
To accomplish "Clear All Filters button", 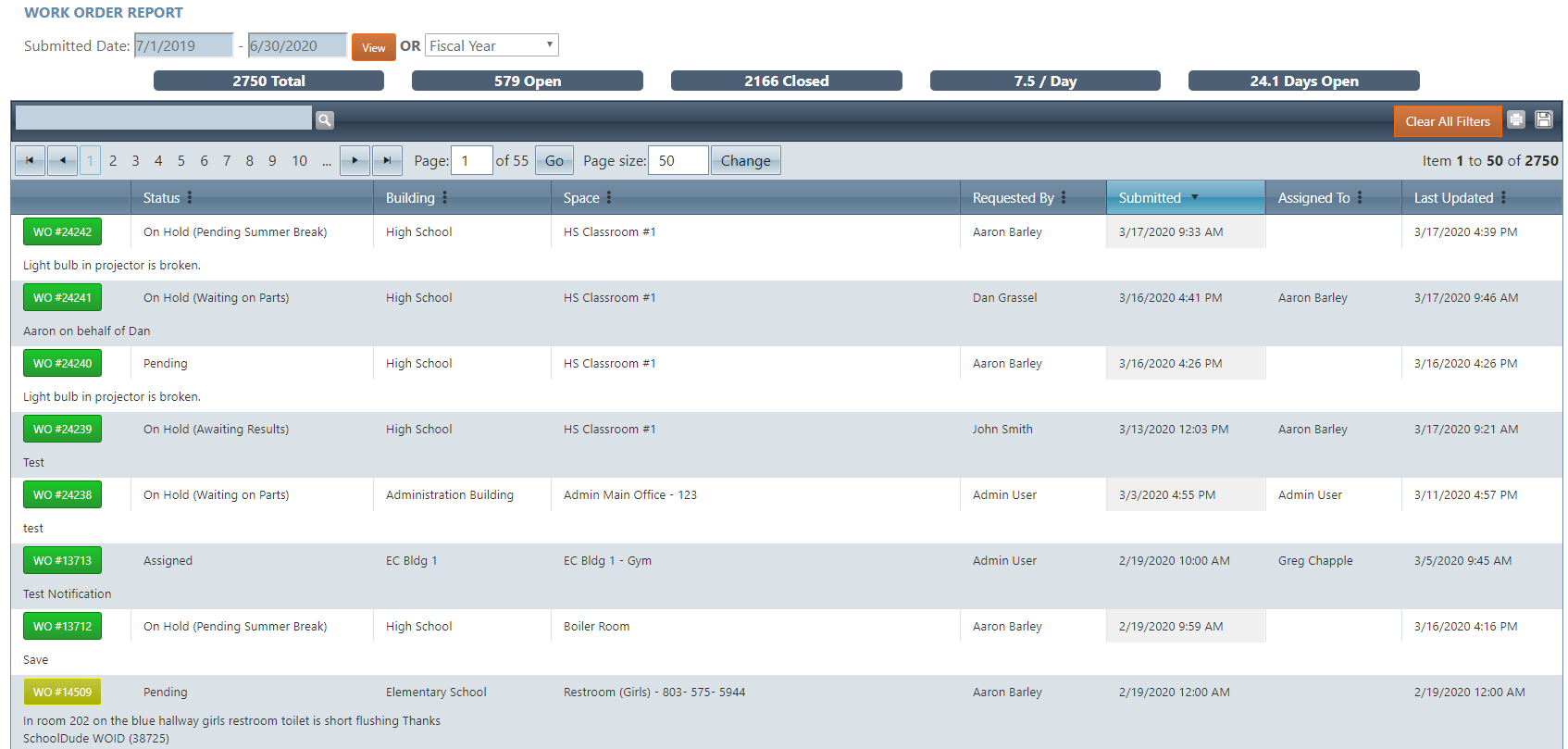I will pyautogui.click(x=1448, y=121).
